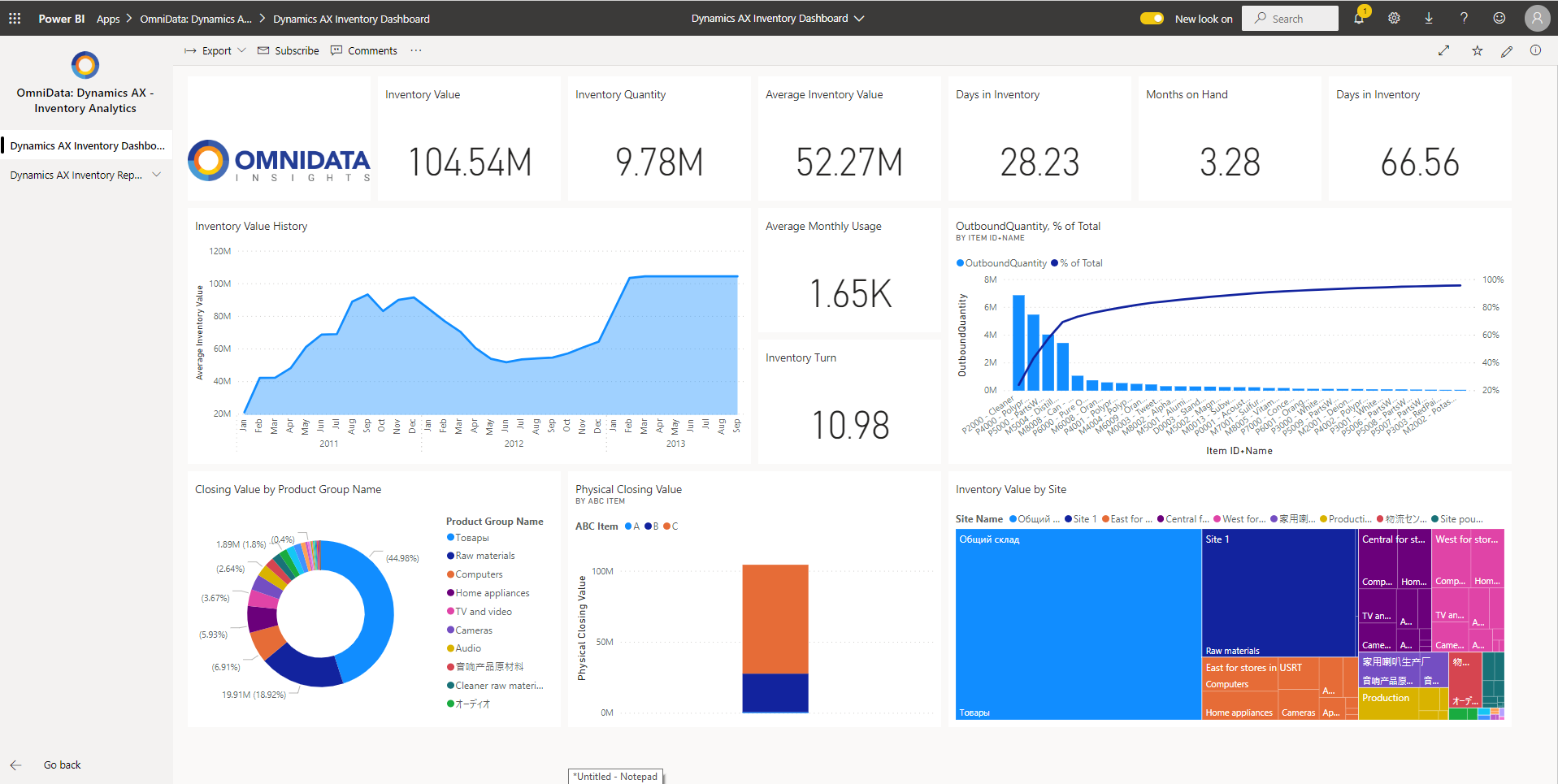This screenshot has height=784, width=1558.
Task: Open the notifications bell
Action: click(1359, 18)
